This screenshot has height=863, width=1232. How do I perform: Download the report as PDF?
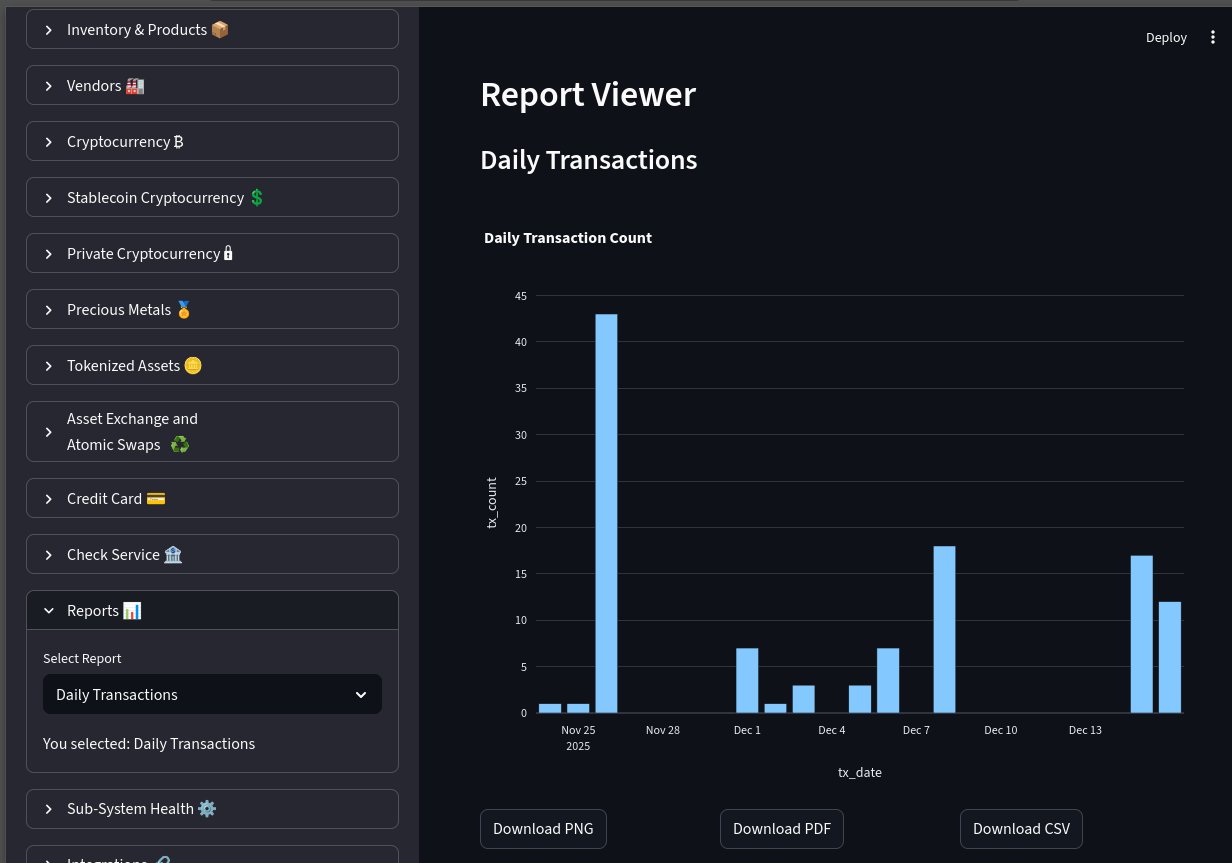click(782, 828)
